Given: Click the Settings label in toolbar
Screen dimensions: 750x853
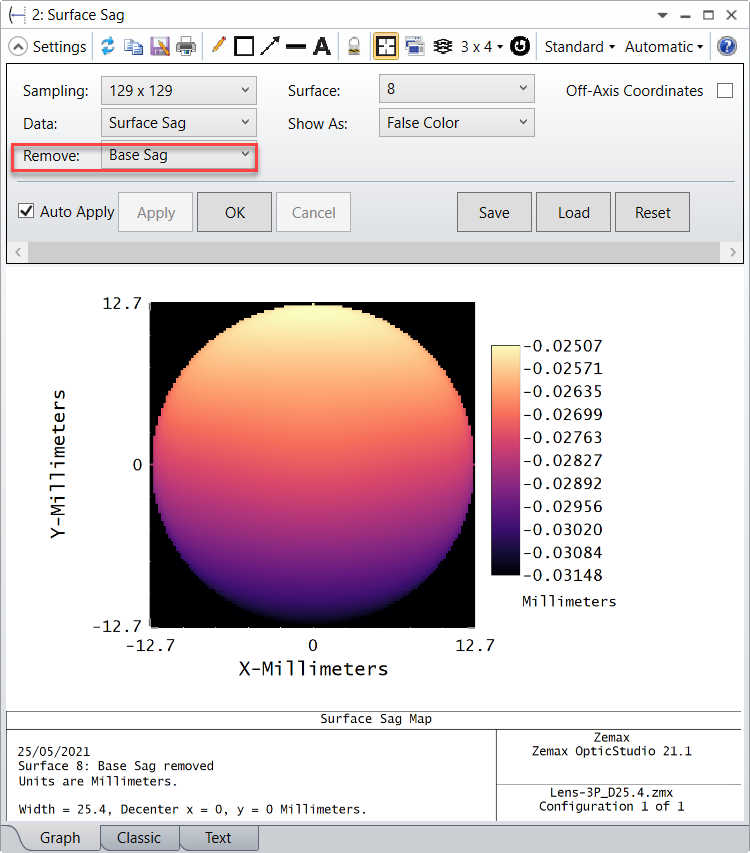Looking at the screenshot, I should 59,47.
